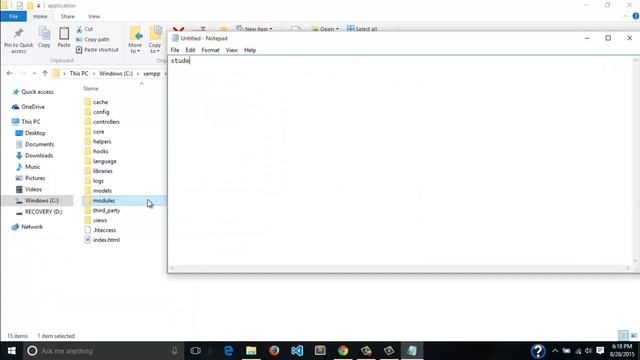Click Paste shortcut in ribbon

pos(97,50)
